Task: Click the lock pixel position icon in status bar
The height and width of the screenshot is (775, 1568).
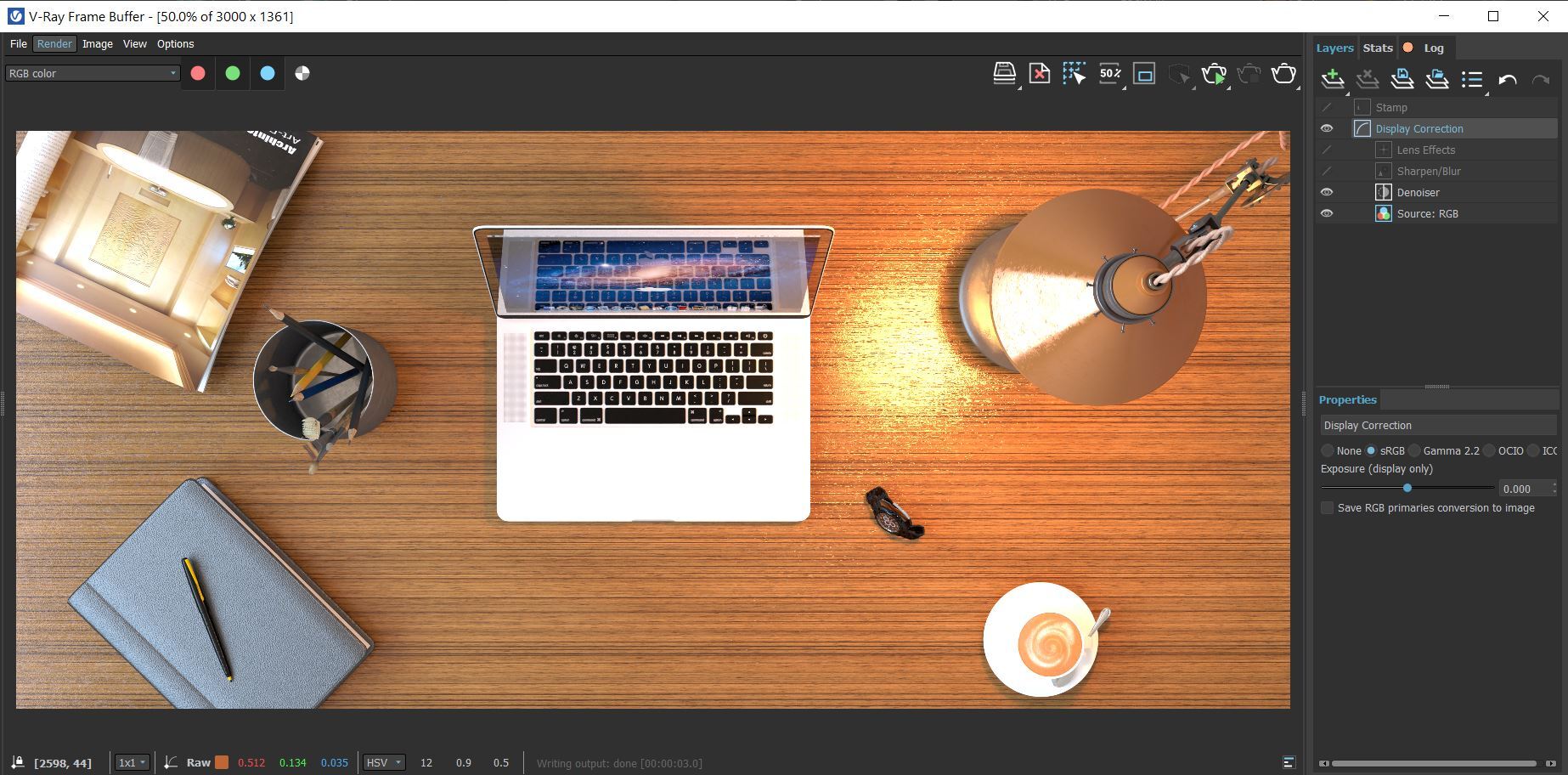Action: pyautogui.click(x=18, y=762)
